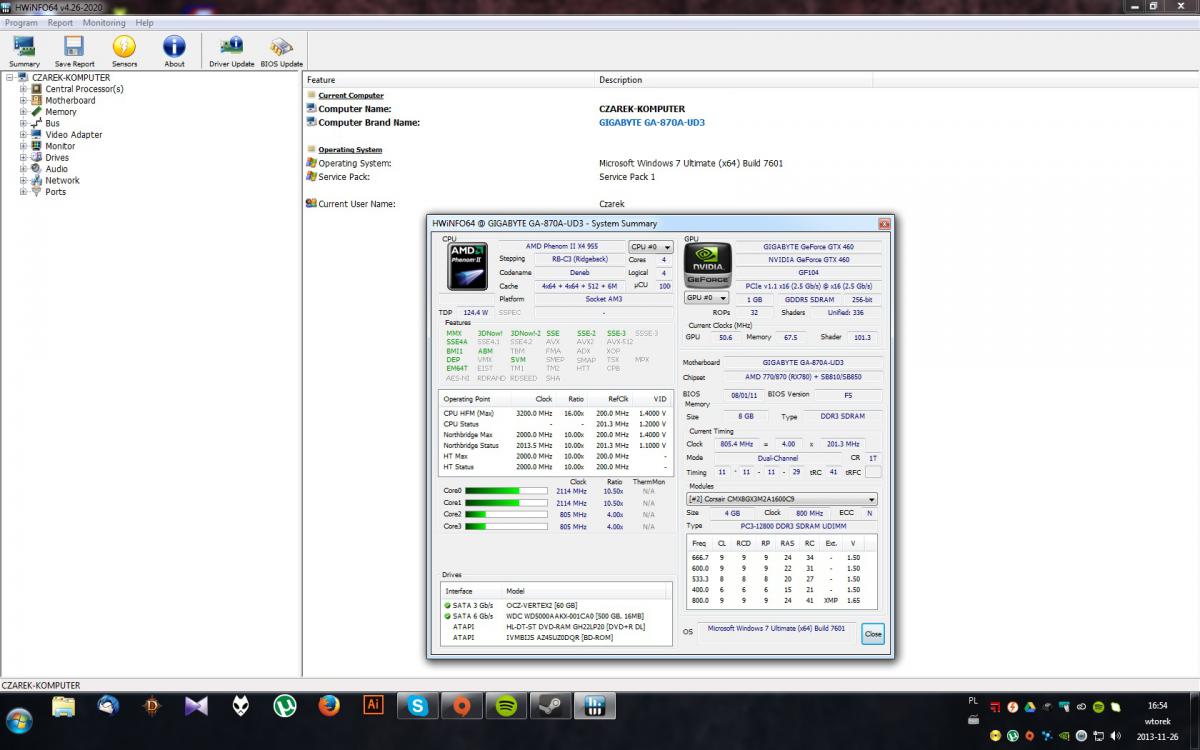Click the AMD Phenom II logo
This screenshot has width=1200, height=750.
tap(467, 267)
